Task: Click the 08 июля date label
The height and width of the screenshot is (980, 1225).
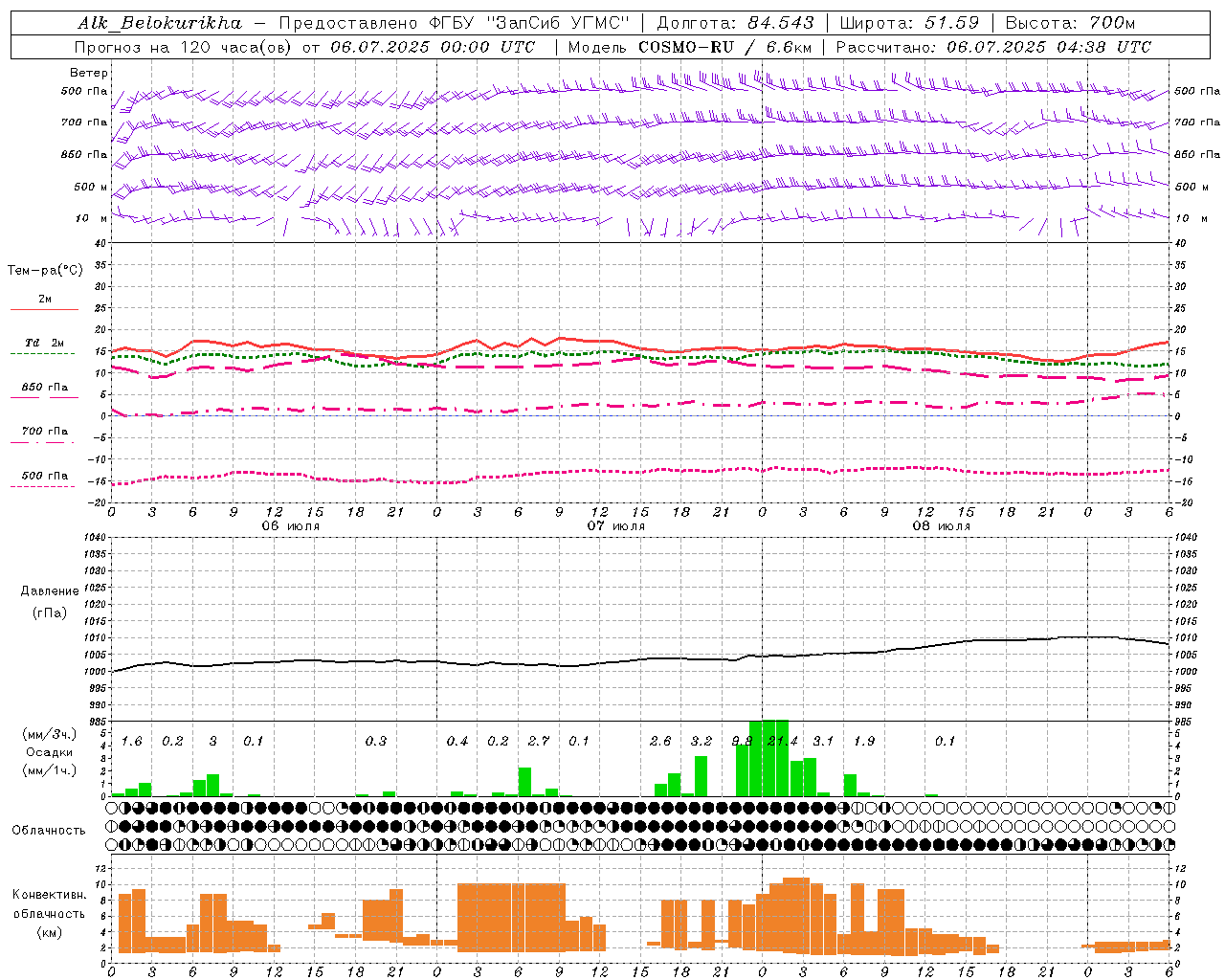Action: click(x=941, y=526)
